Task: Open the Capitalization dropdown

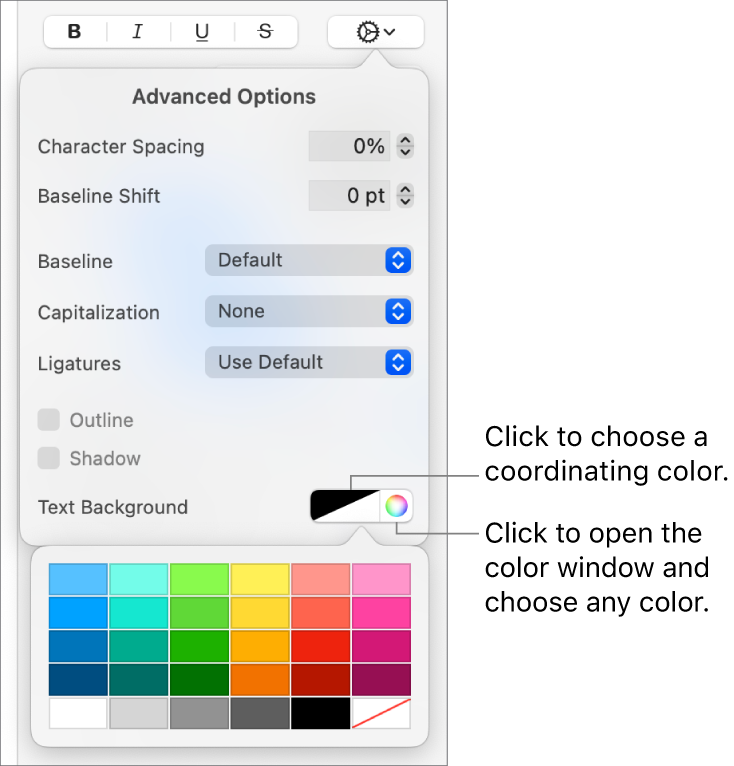Action: point(309,312)
